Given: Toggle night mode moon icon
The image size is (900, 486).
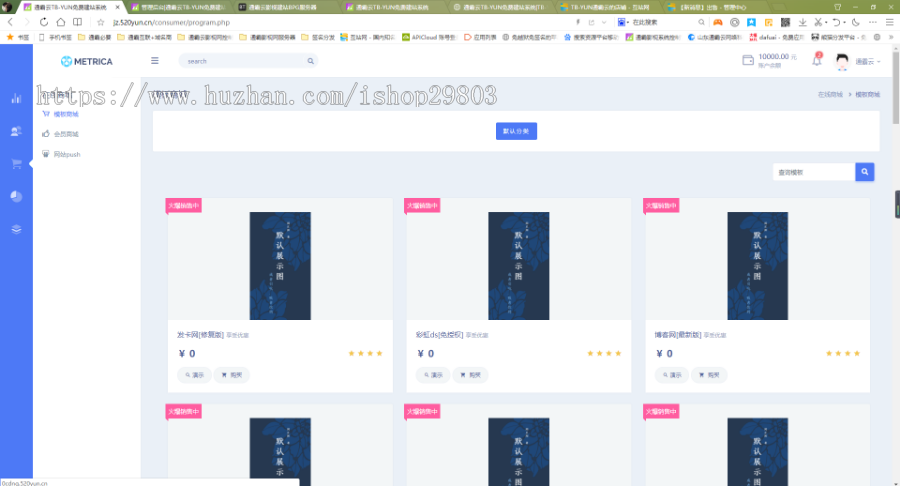Looking at the screenshot, I should 856,22.
